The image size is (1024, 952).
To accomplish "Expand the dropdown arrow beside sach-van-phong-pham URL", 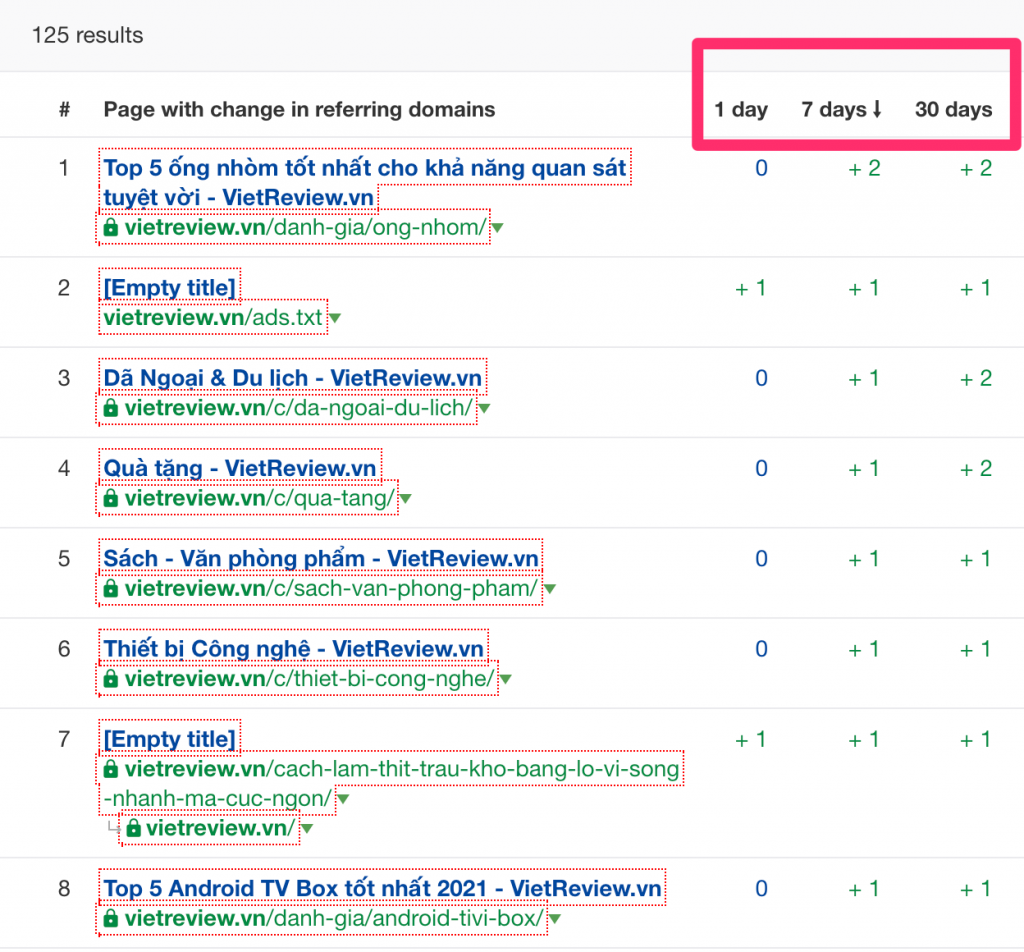I will click(x=550, y=589).
